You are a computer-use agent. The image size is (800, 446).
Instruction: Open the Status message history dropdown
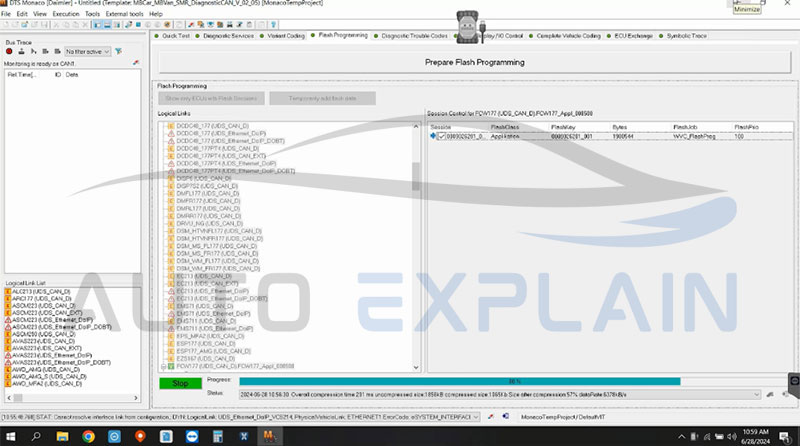pos(757,394)
